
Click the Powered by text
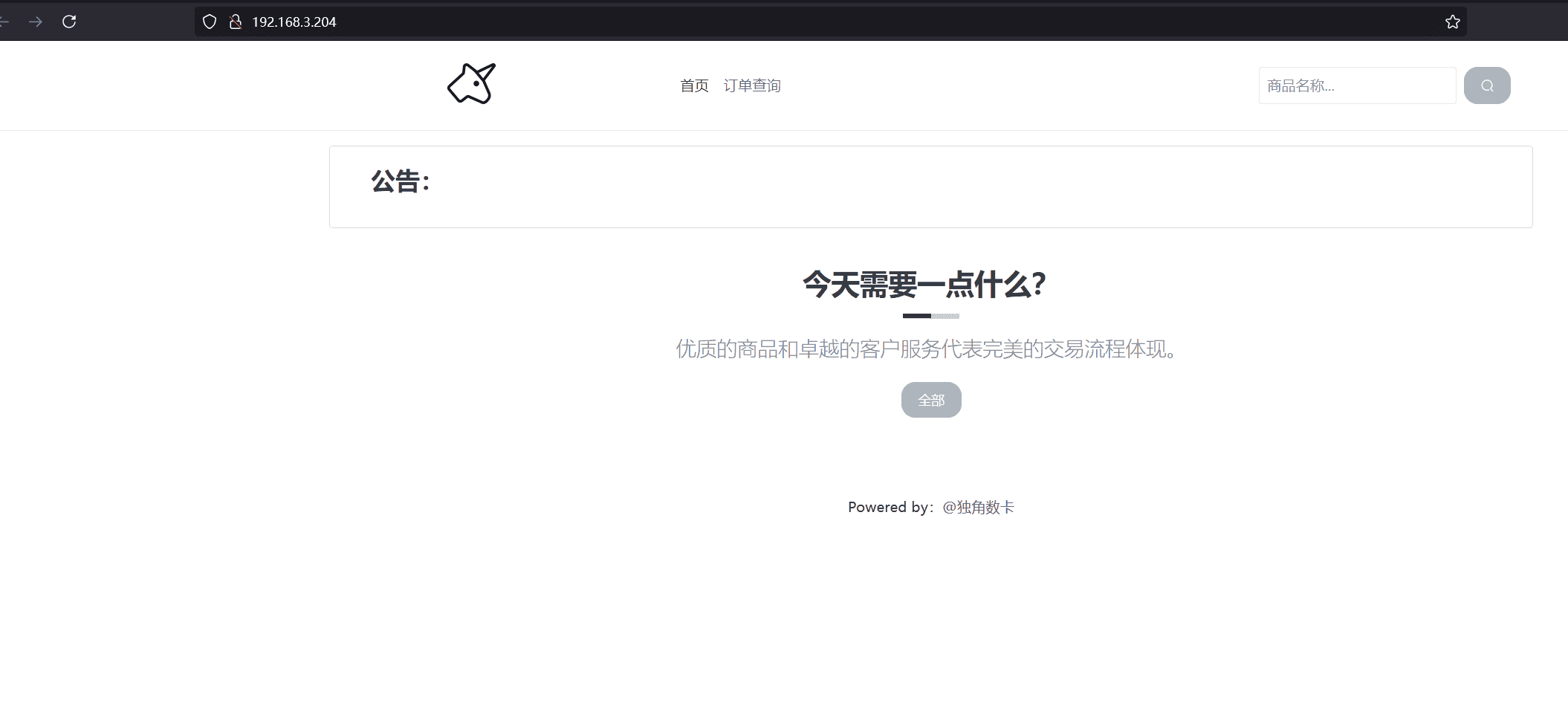click(890, 507)
